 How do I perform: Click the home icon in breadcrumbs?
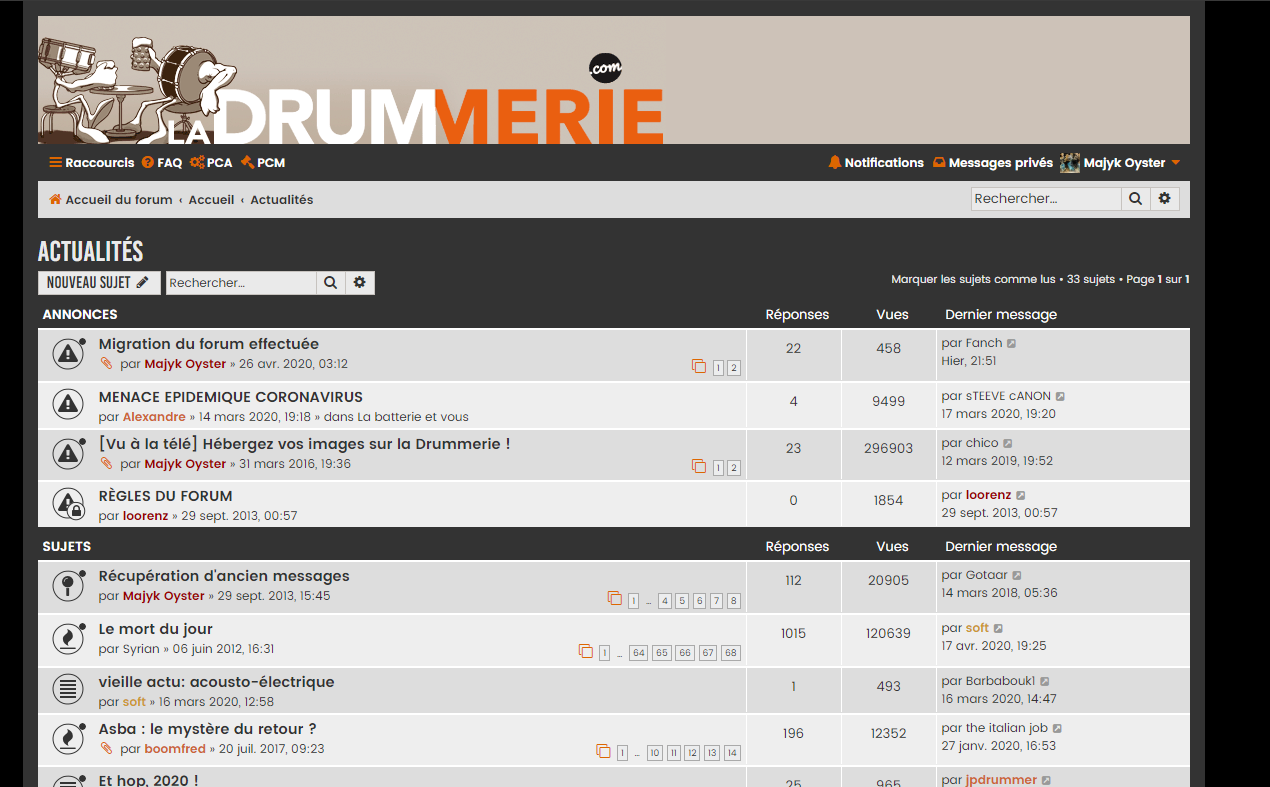(x=56, y=200)
